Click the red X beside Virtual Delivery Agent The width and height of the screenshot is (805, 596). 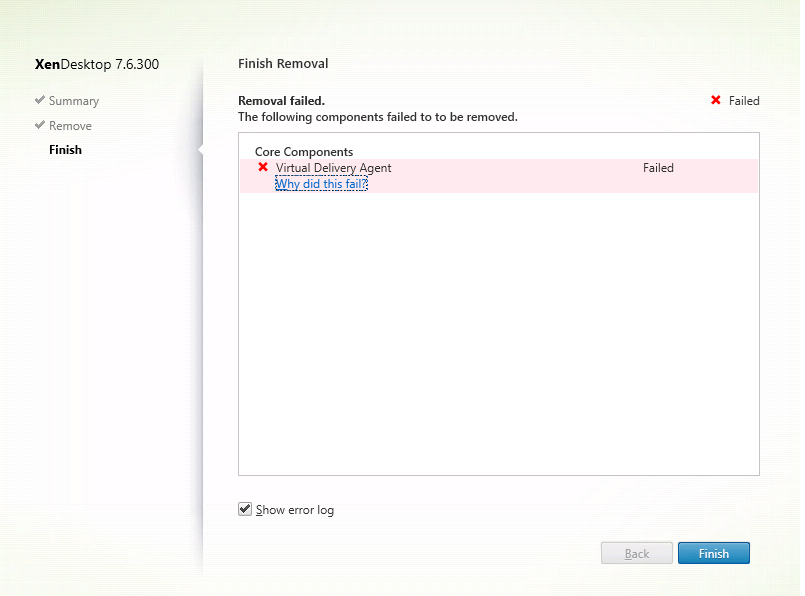click(x=263, y=167)
